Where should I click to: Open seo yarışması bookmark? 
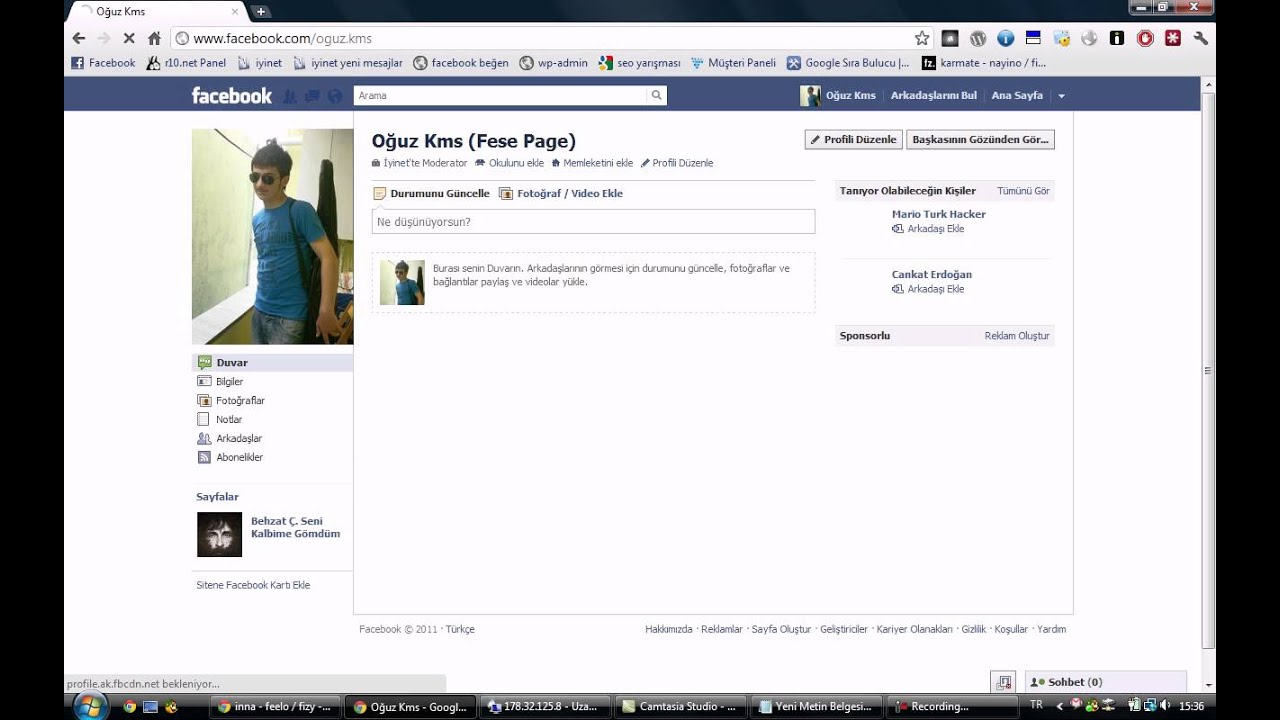point(639,63)
